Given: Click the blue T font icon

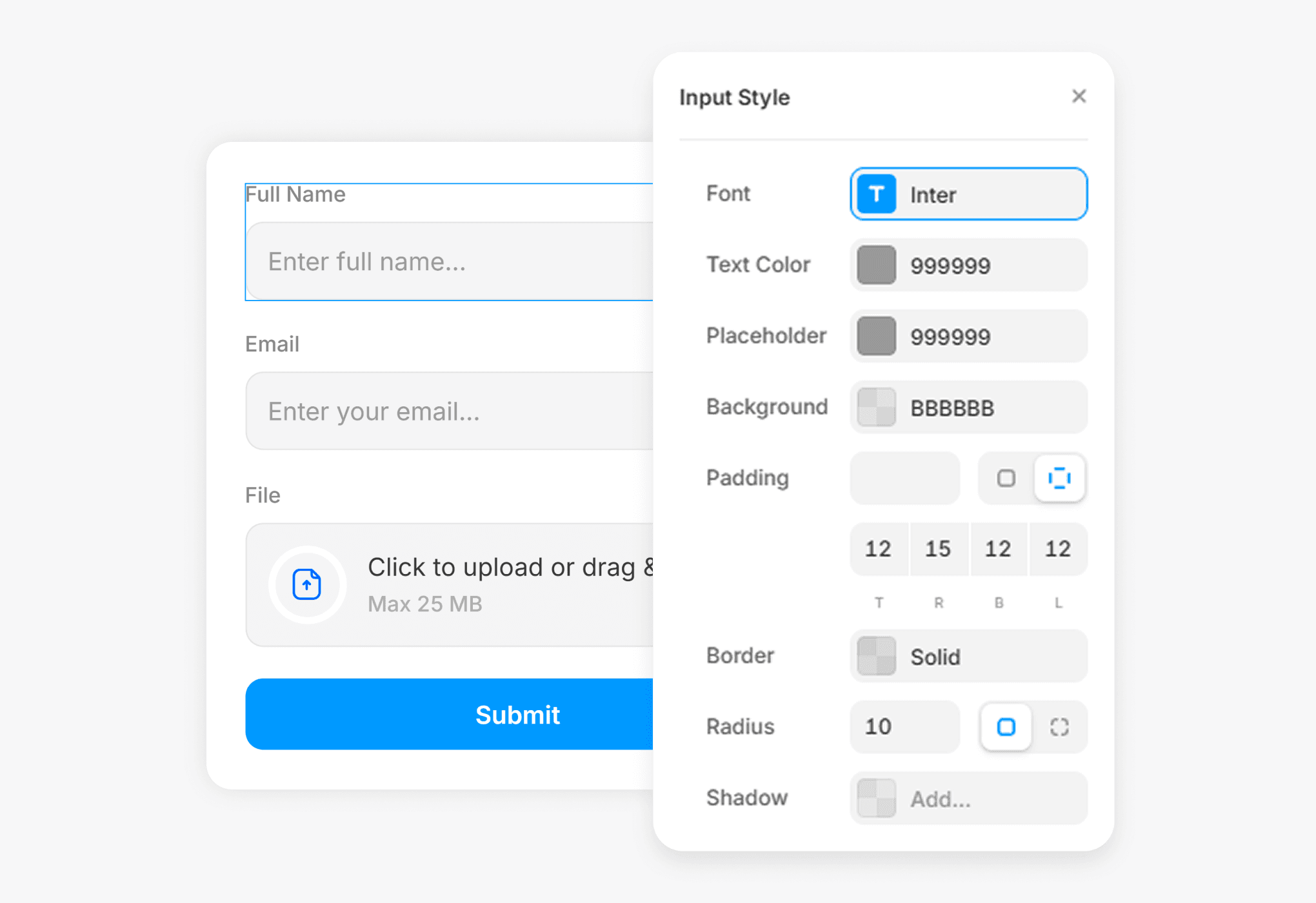Looking at the screenshot, I should (876, 194).
